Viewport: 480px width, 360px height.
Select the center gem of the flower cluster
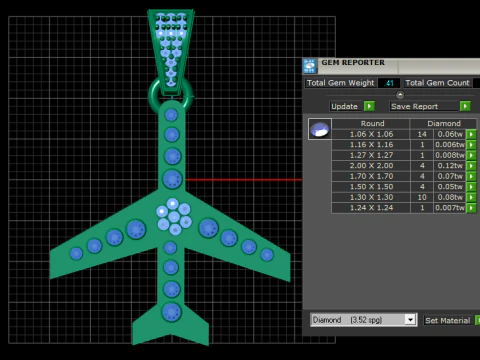tap(174, 217)
